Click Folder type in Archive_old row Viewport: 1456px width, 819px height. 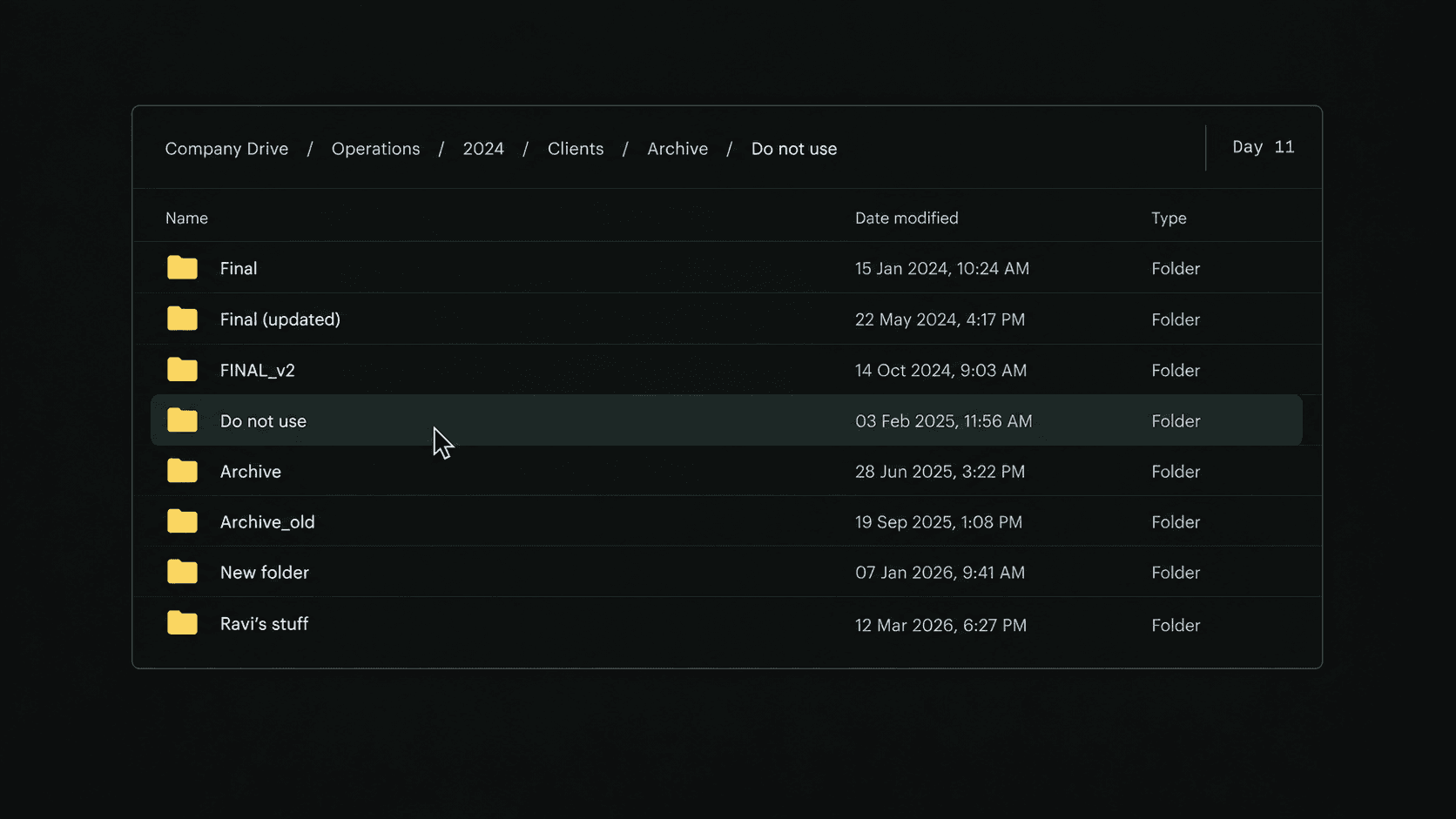(x=1176, y=522)
